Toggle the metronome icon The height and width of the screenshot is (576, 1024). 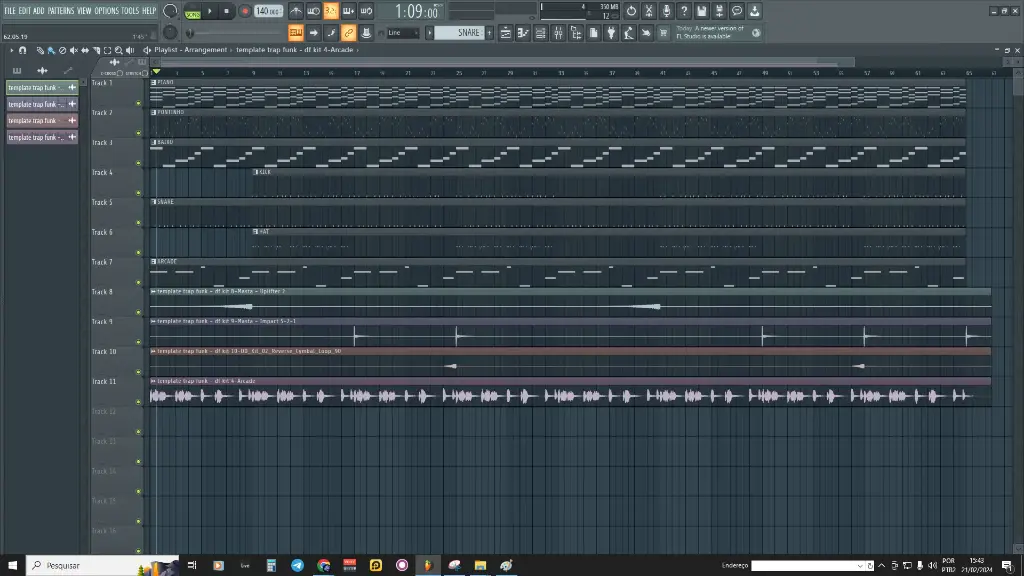[296, 11]
